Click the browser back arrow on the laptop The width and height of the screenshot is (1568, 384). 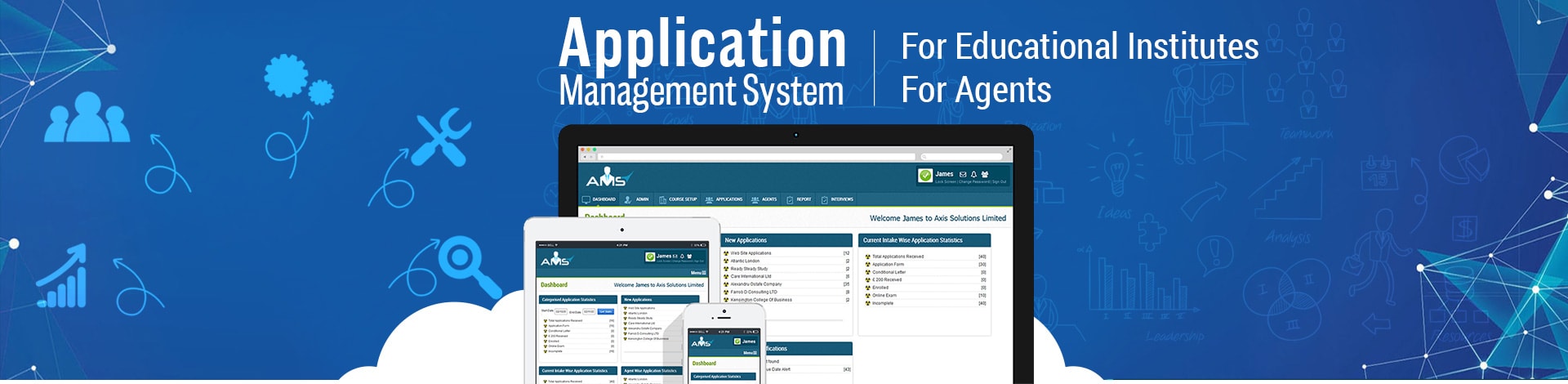(x=585, y=157)
